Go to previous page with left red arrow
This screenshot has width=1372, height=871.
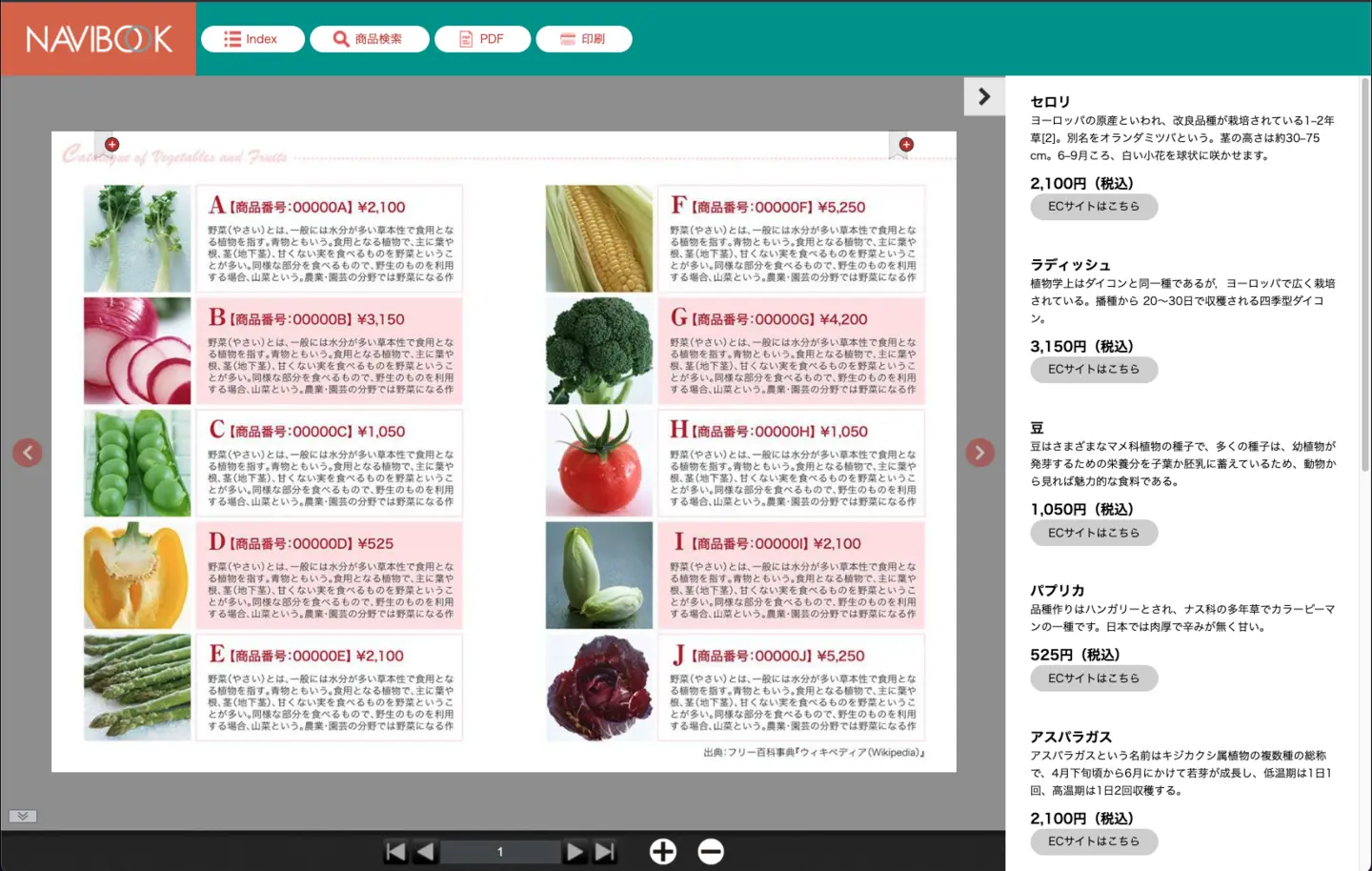(28, 453)
